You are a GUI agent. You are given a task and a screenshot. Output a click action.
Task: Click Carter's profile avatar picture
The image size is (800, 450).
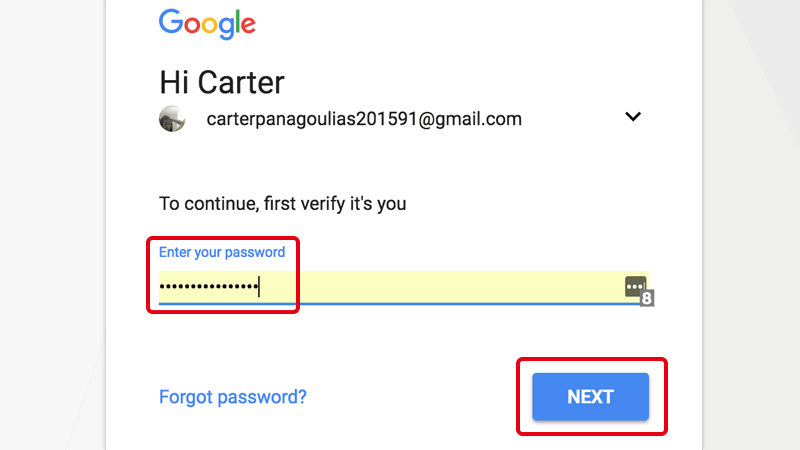(x=172, y=119)
